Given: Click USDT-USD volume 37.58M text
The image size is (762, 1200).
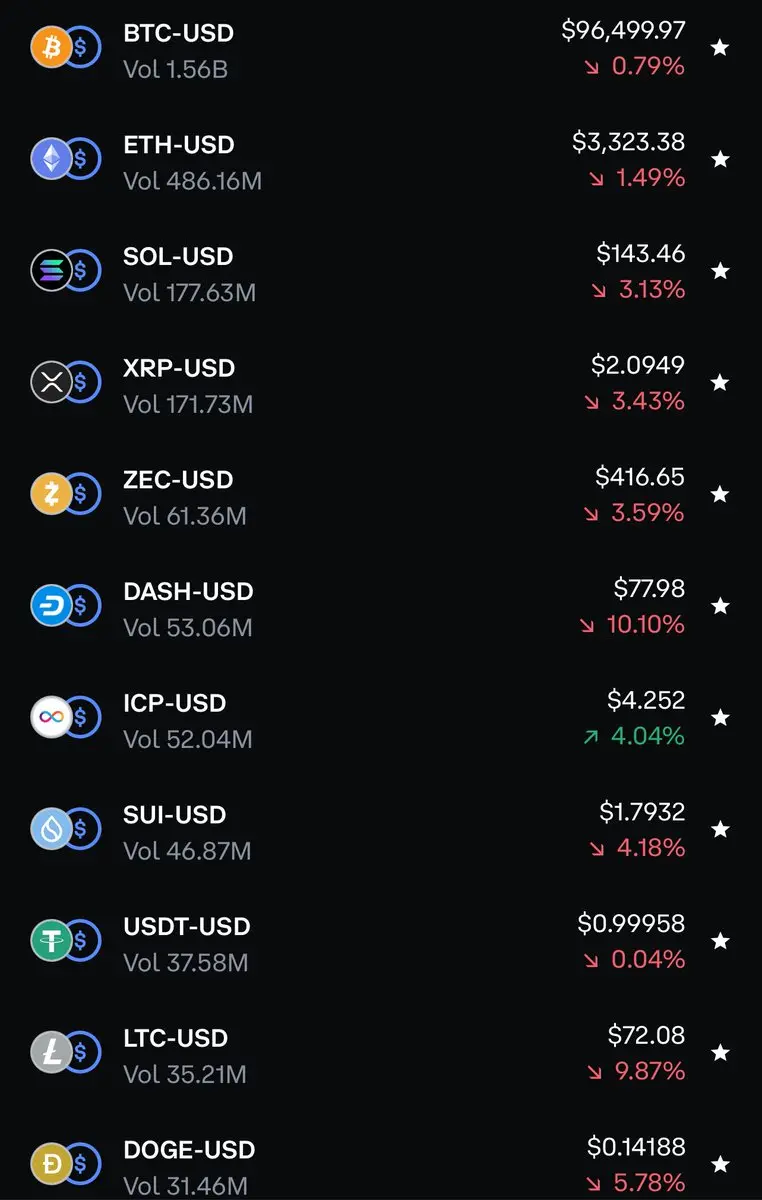Looking at the screenshot, I should (186, 963).
